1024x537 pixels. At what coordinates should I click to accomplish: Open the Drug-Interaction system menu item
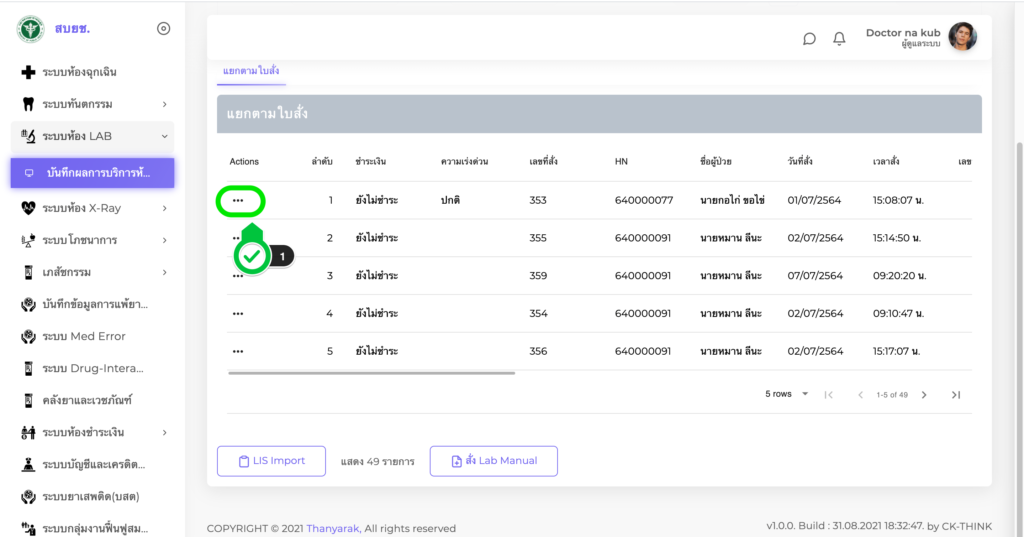pyautogui.click(x=93, y=368)
